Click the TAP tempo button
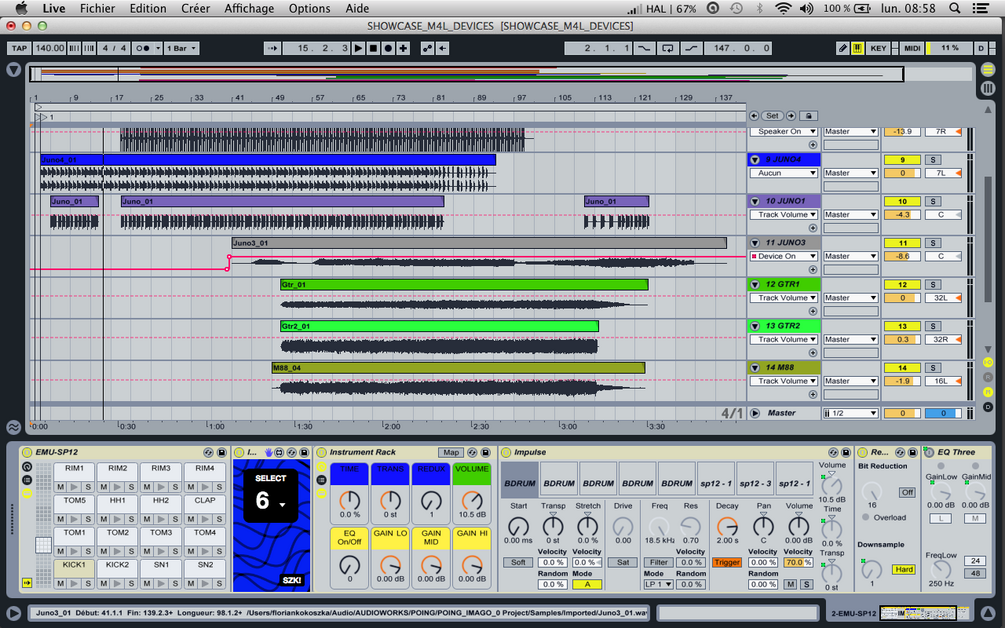1005x628 pixels. (x=19, y=48)
